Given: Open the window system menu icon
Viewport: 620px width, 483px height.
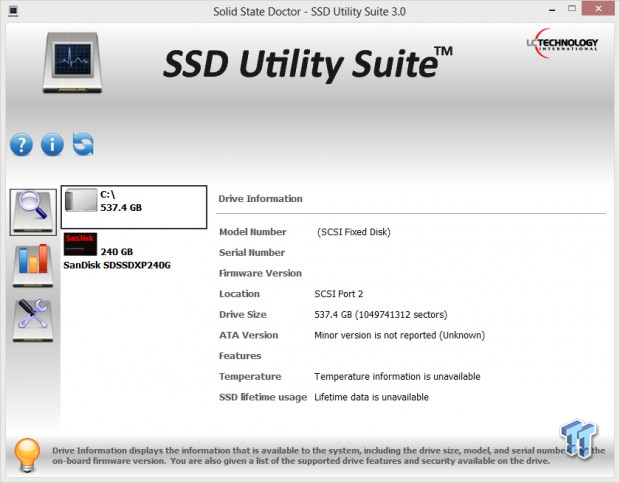Looking at the screenshot, I should click(13, 11).
